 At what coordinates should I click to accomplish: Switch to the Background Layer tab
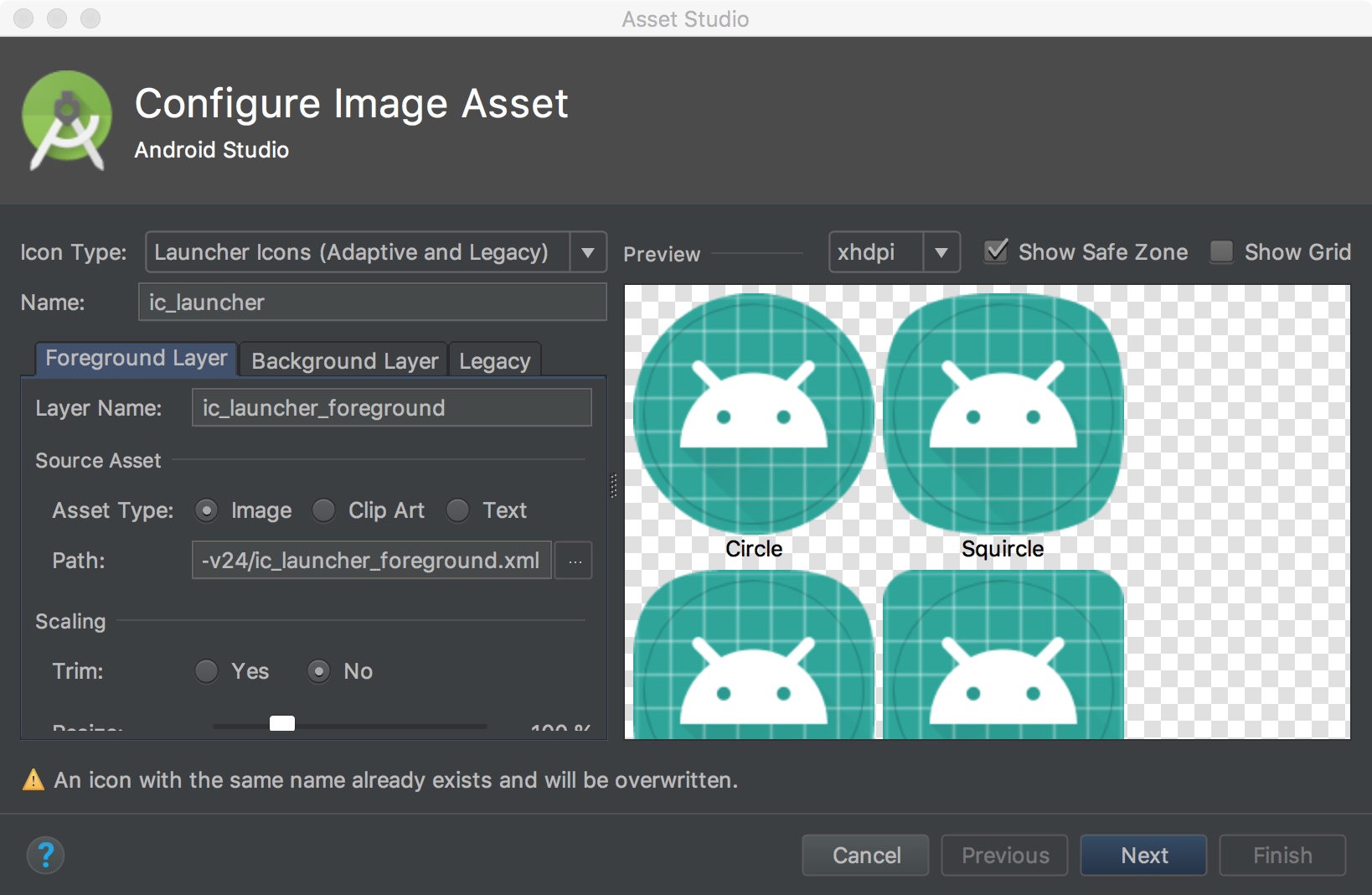344,360
